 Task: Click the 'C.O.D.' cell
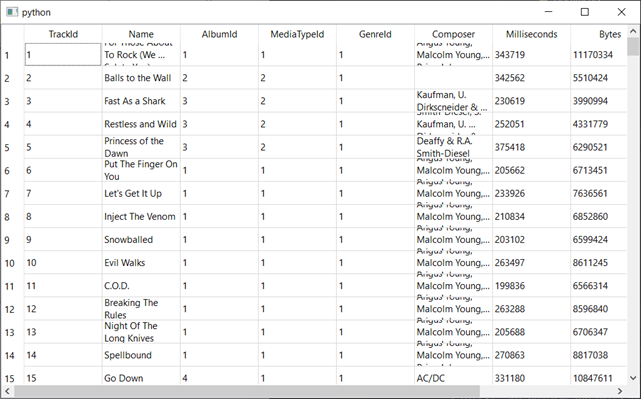click(141, 286)
